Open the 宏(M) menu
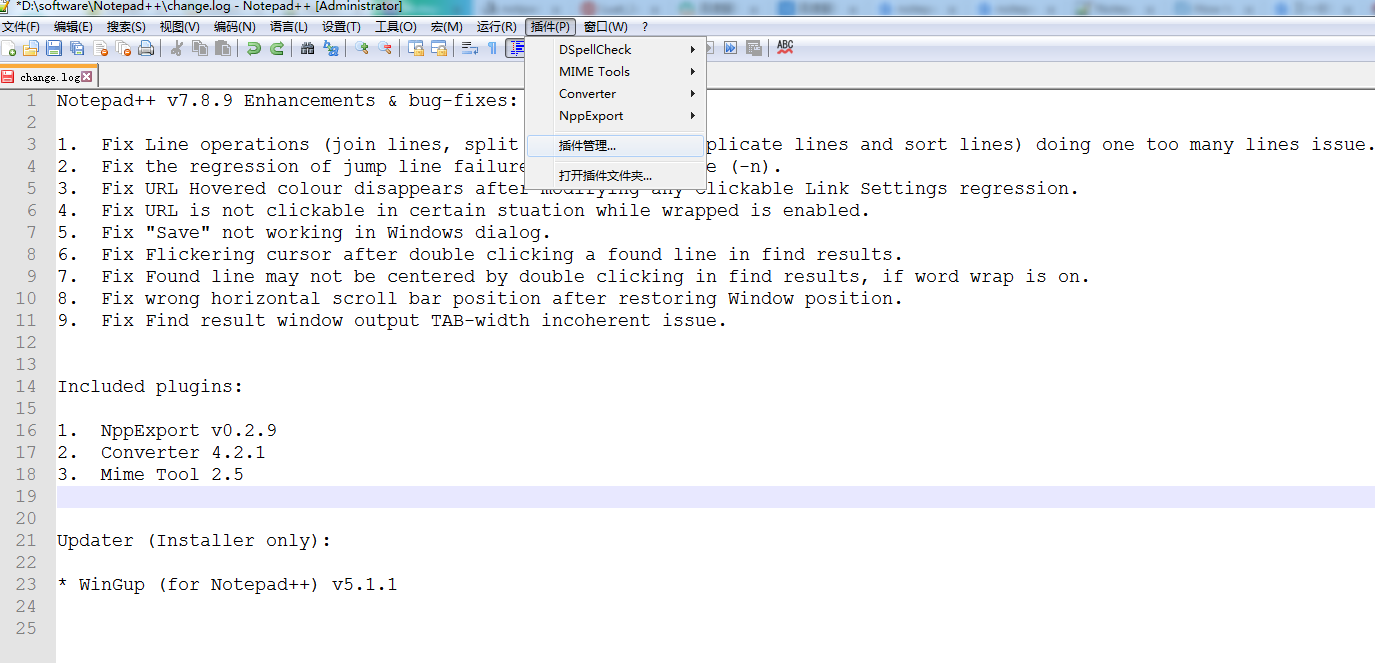The width and height of the screenshot is (1375, 663). coord(447,27)
